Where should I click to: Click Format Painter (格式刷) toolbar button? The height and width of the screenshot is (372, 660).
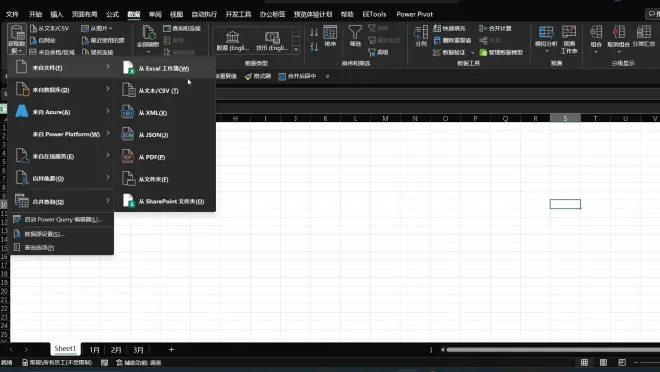point(258,76)
